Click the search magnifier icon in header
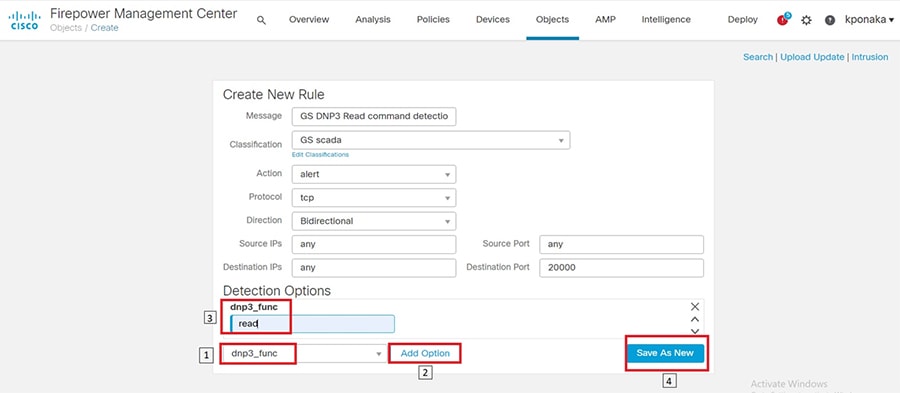 point(261,20)
